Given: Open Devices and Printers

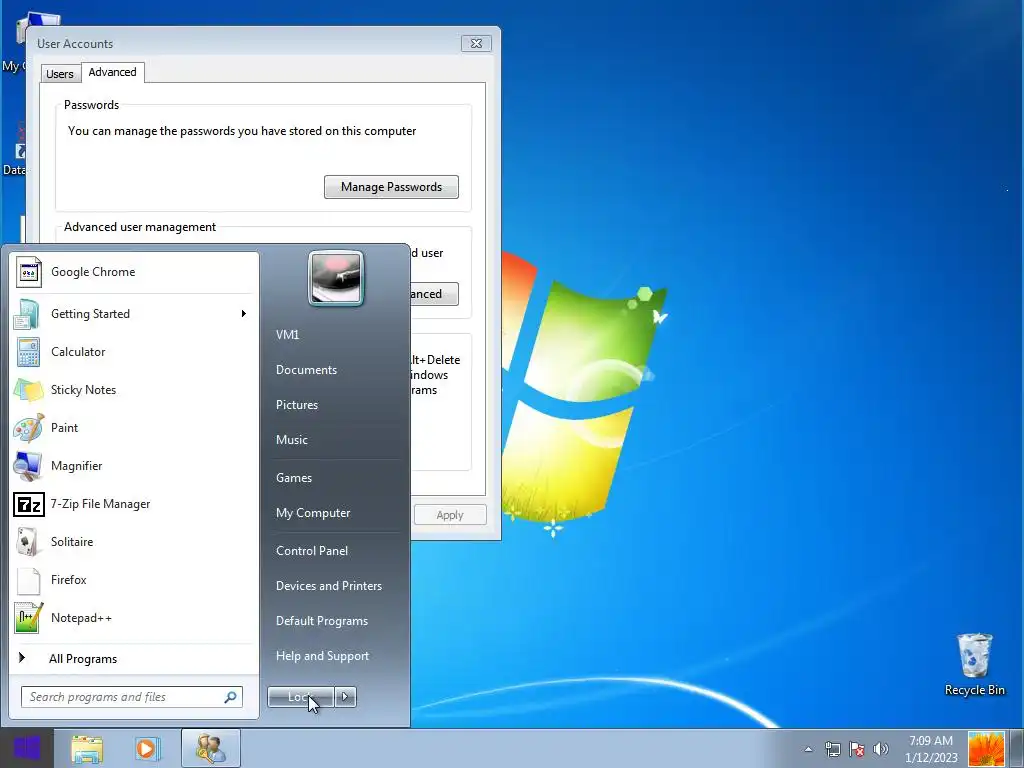Looking at the screenshot, I should [329, 586].
